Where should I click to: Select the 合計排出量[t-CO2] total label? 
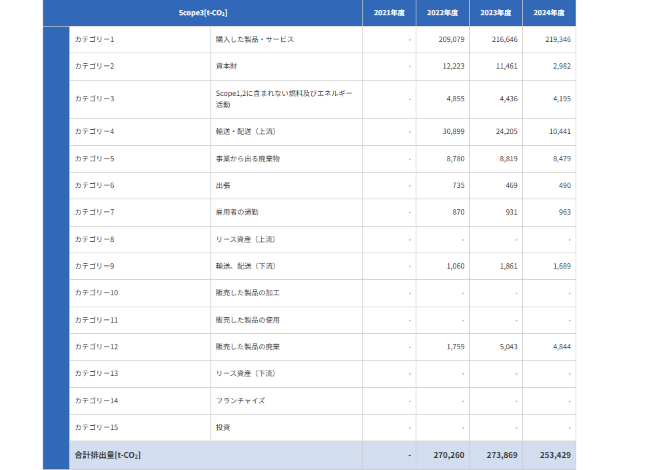click(x=108, y=455)
